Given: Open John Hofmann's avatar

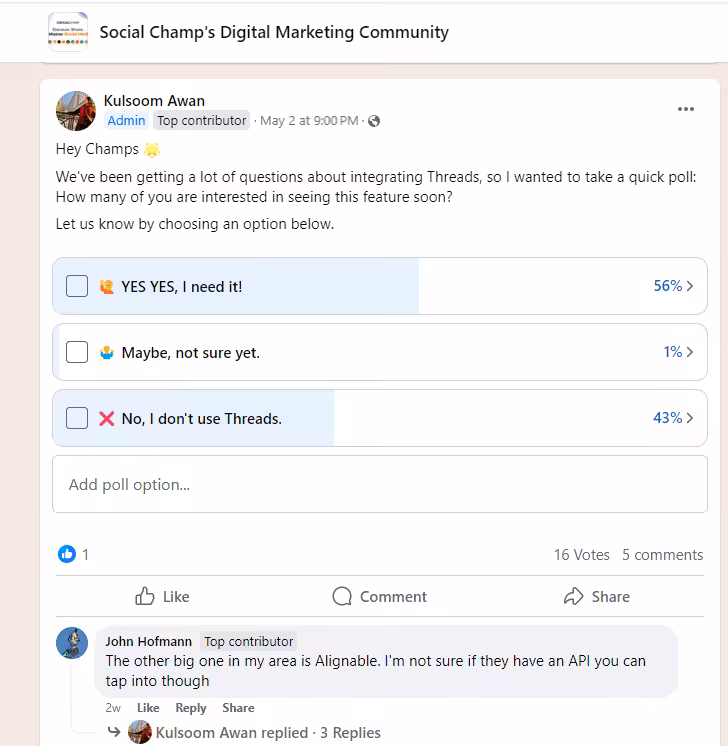Looking at the screenshot, I should pos(72,643).
